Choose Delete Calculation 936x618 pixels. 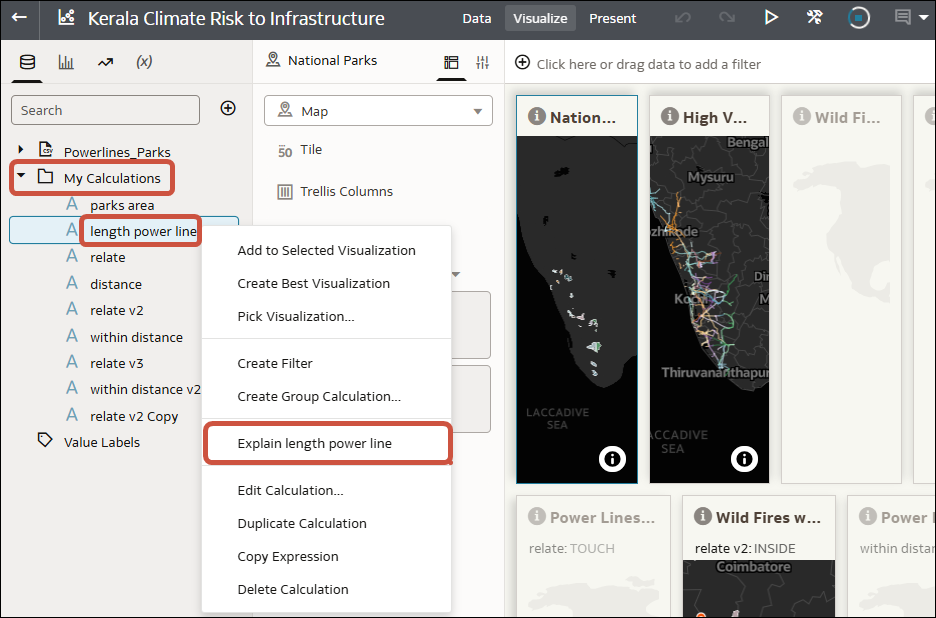coord(327,589)
